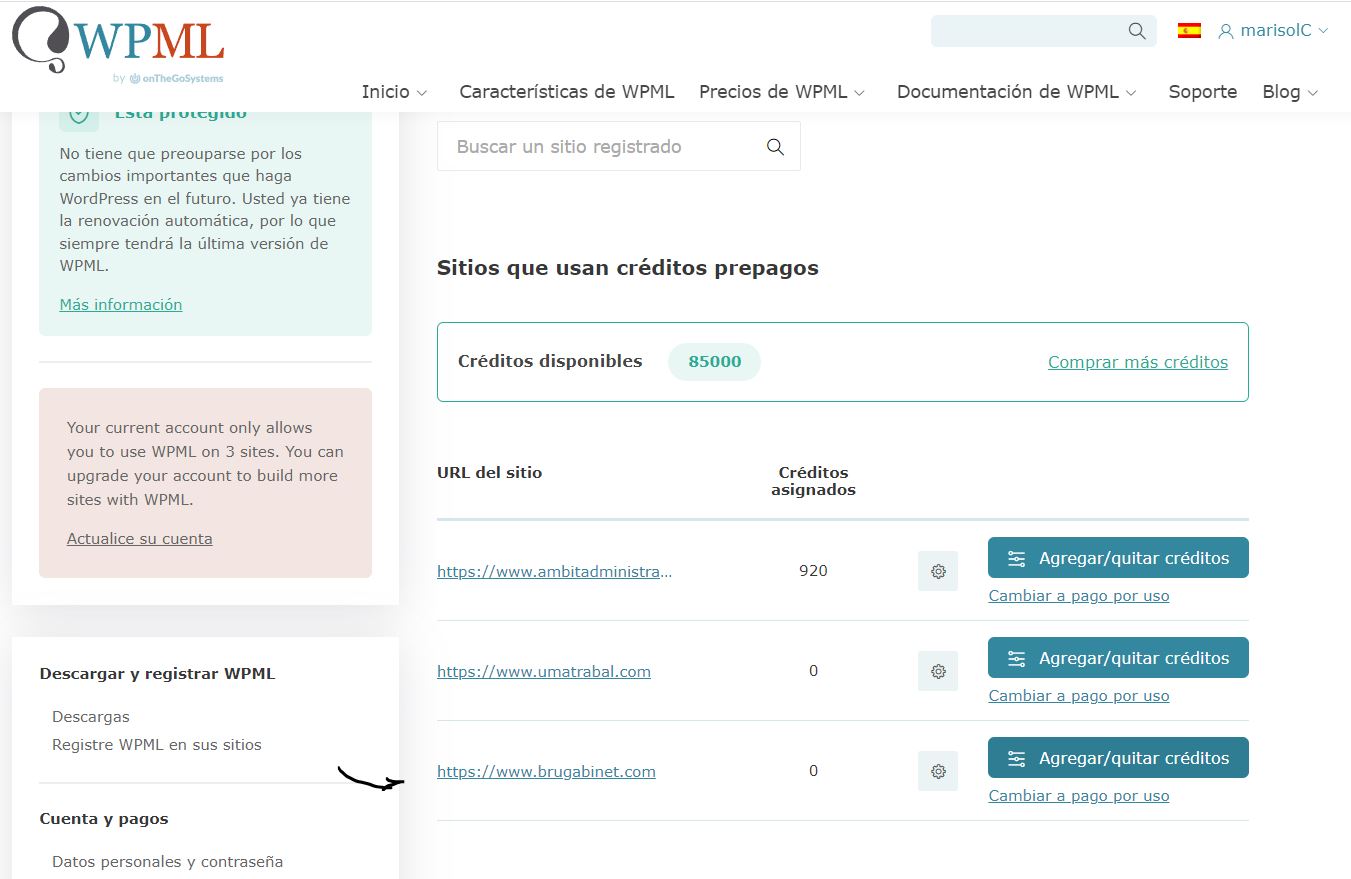Viewport: 1351px width, 879px height.
Task: Open Precios de WPML menu item
Action: [x=773, y=92]
